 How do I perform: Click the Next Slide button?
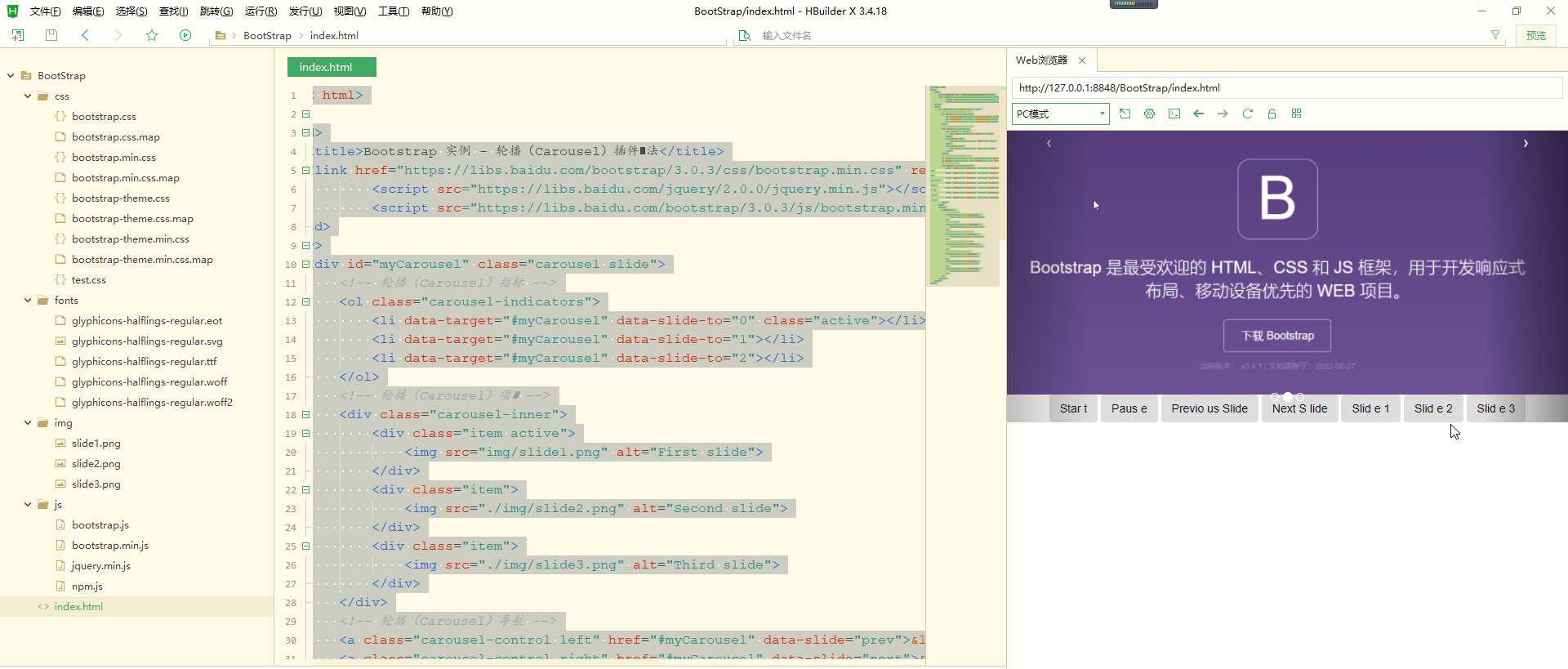coord(1299,408)
